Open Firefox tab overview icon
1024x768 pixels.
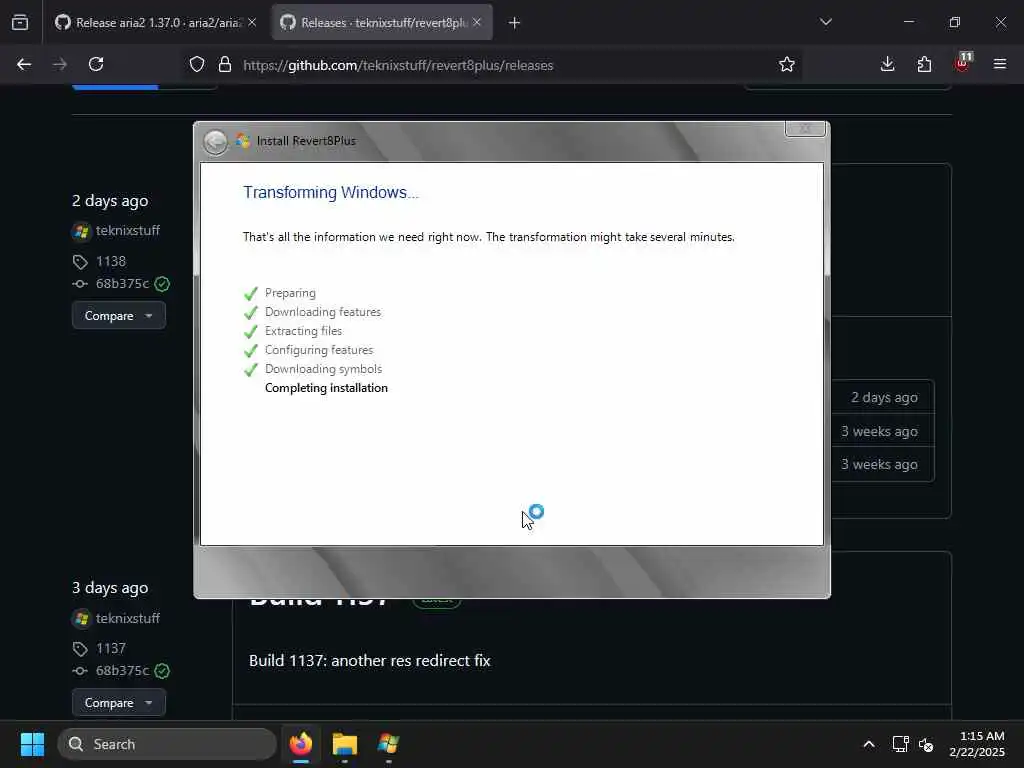pyautogui.click(x=20, y=22)
